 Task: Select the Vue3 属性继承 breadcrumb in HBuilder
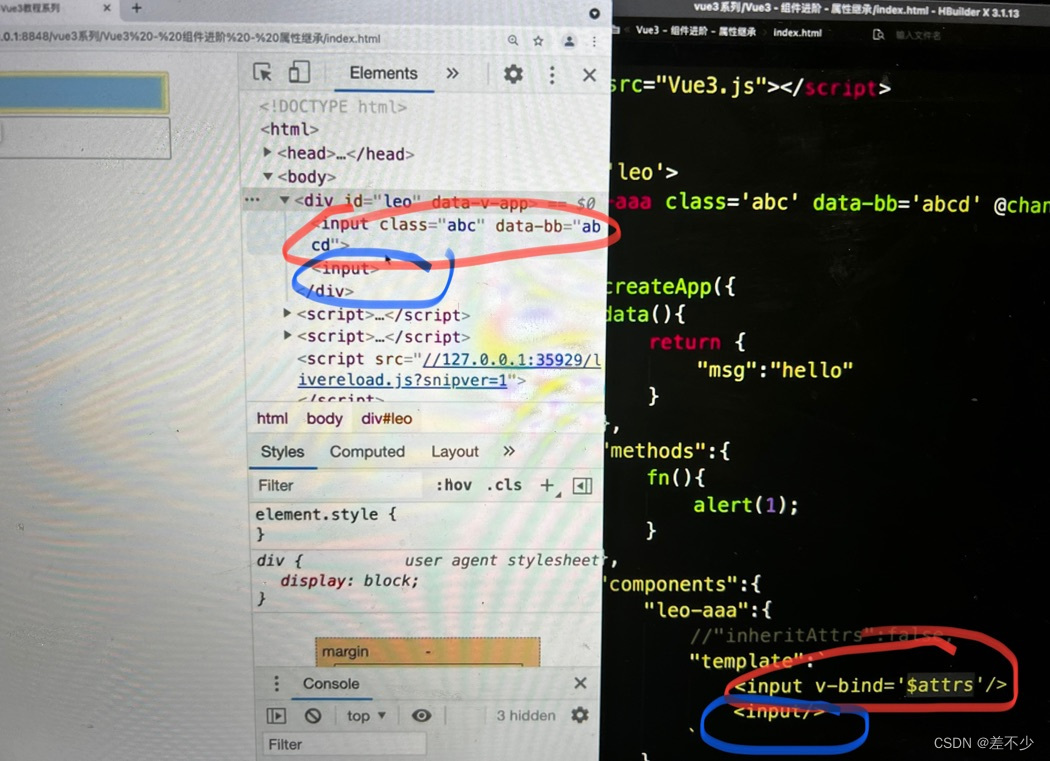pyautogui.click(x=695, y=31)
